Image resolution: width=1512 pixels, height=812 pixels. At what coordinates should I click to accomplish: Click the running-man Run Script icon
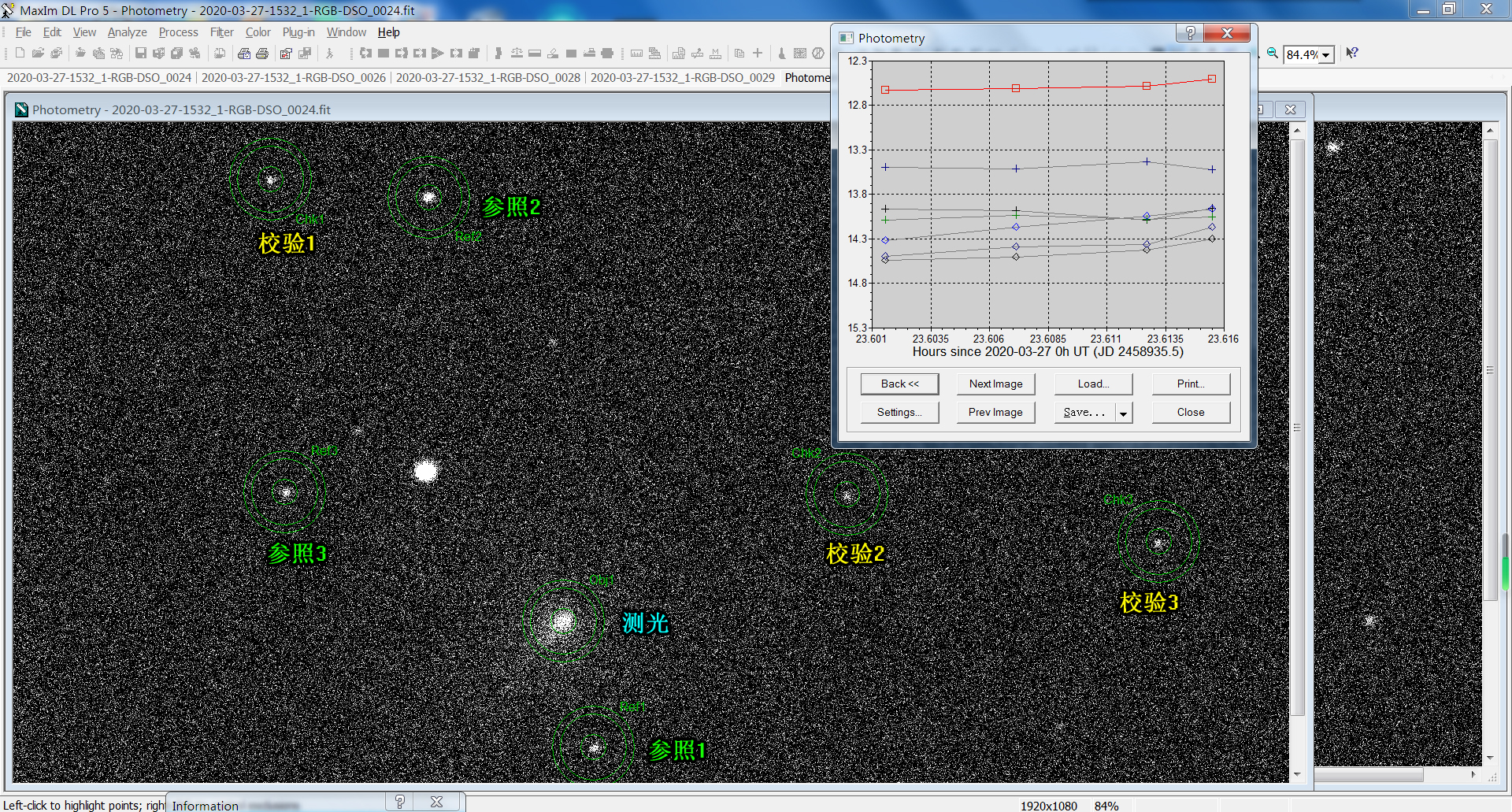click(330, 54)
